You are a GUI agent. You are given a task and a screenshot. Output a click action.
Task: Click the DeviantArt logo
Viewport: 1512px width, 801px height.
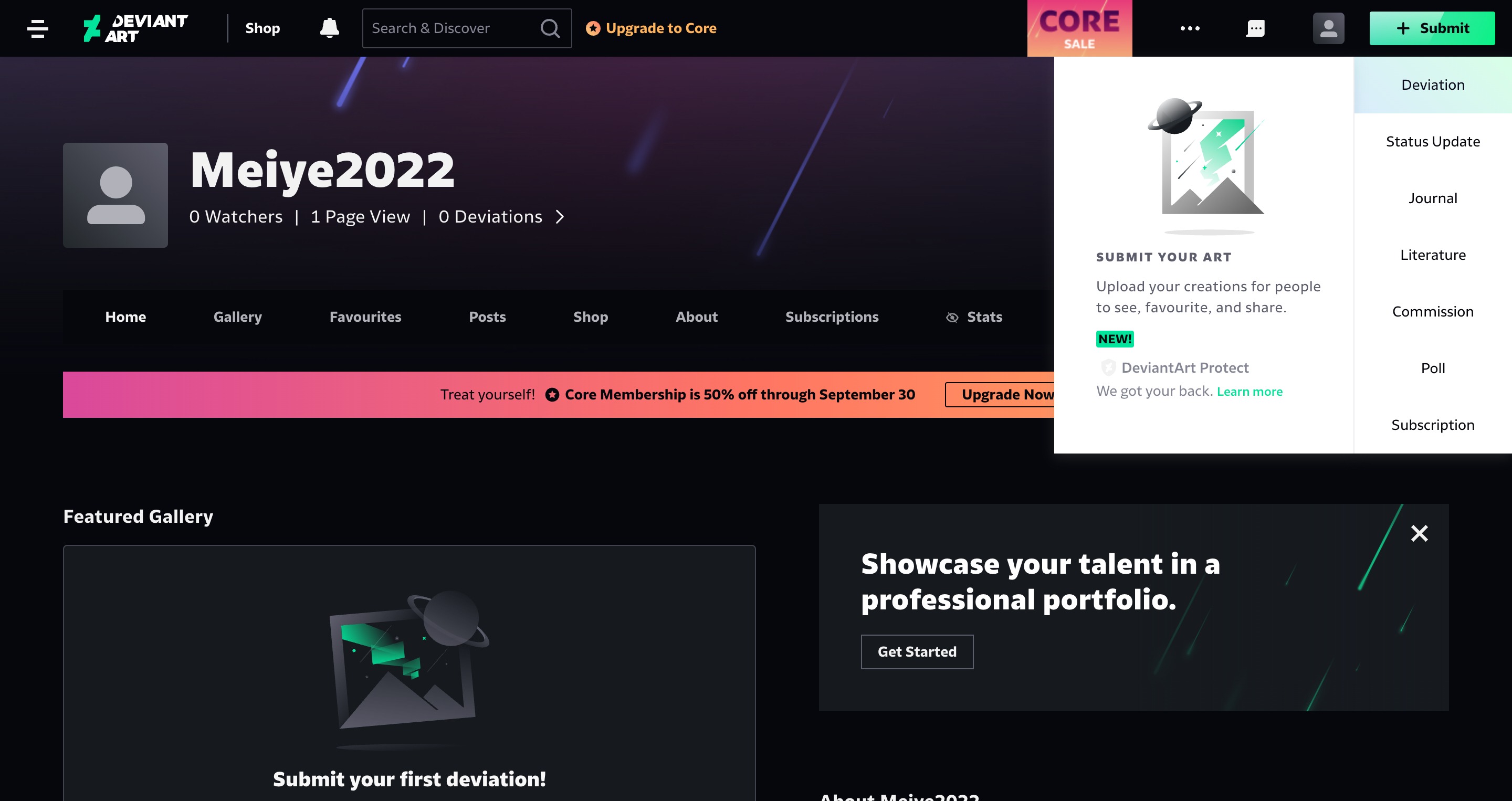coord(135,28)
